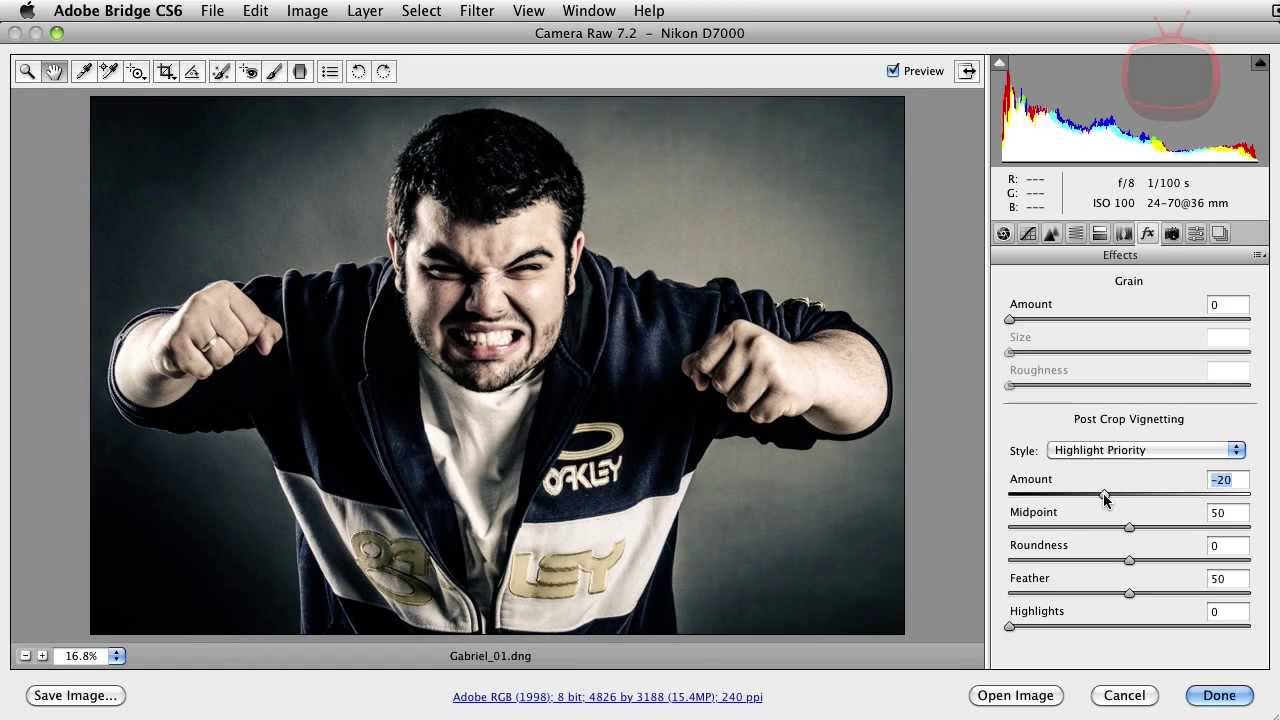The height and width of the screenshot is (720, 1280).
Task: Activate the Red Eye Removal tool
Action: (248, 71)
